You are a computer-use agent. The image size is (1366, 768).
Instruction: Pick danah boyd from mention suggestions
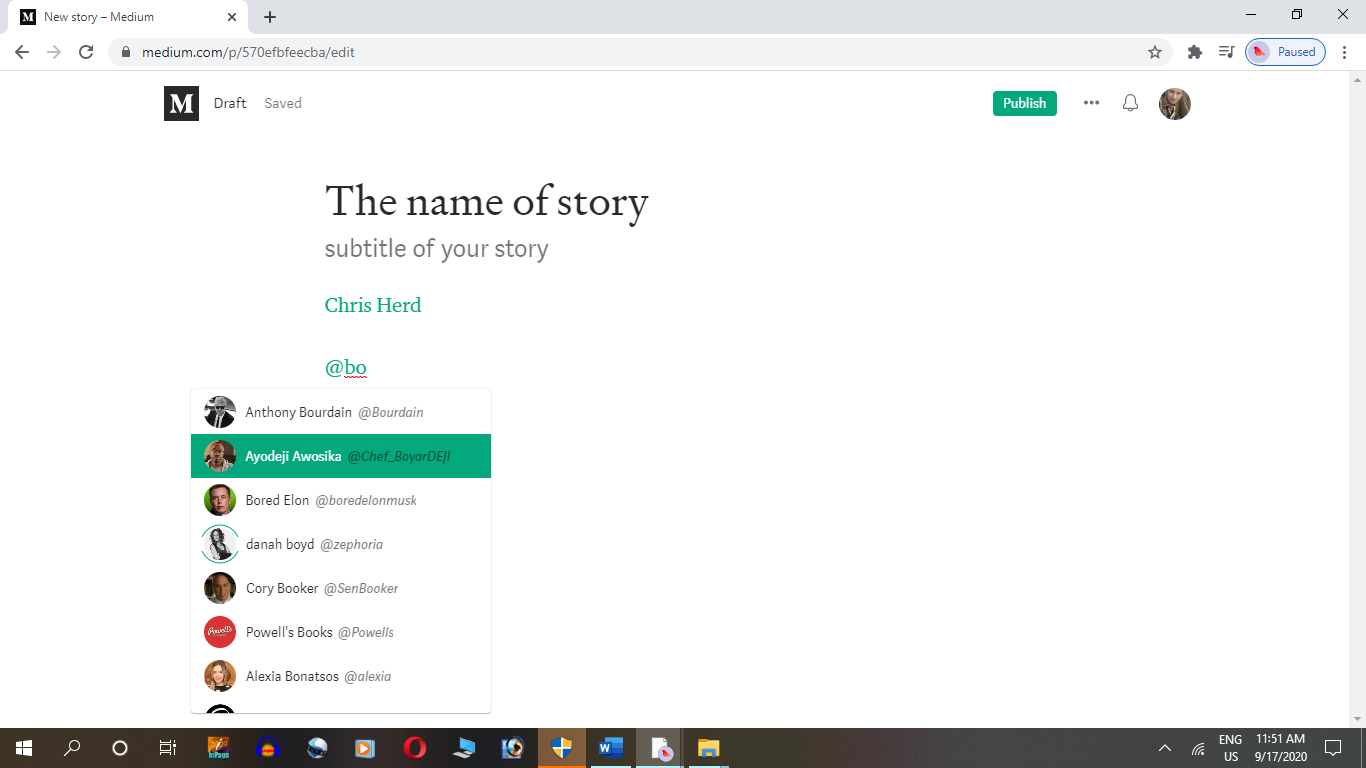coord(341,544)
